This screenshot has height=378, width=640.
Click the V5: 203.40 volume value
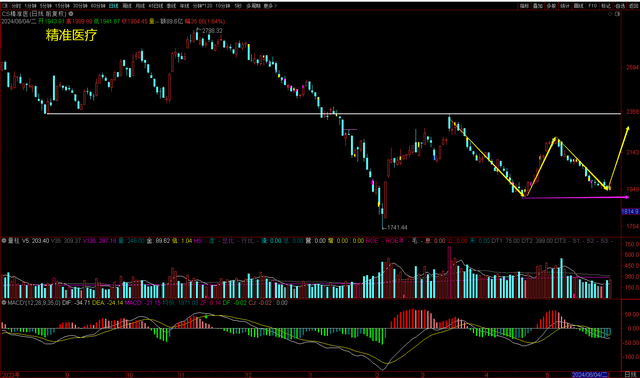click(36, 241)
